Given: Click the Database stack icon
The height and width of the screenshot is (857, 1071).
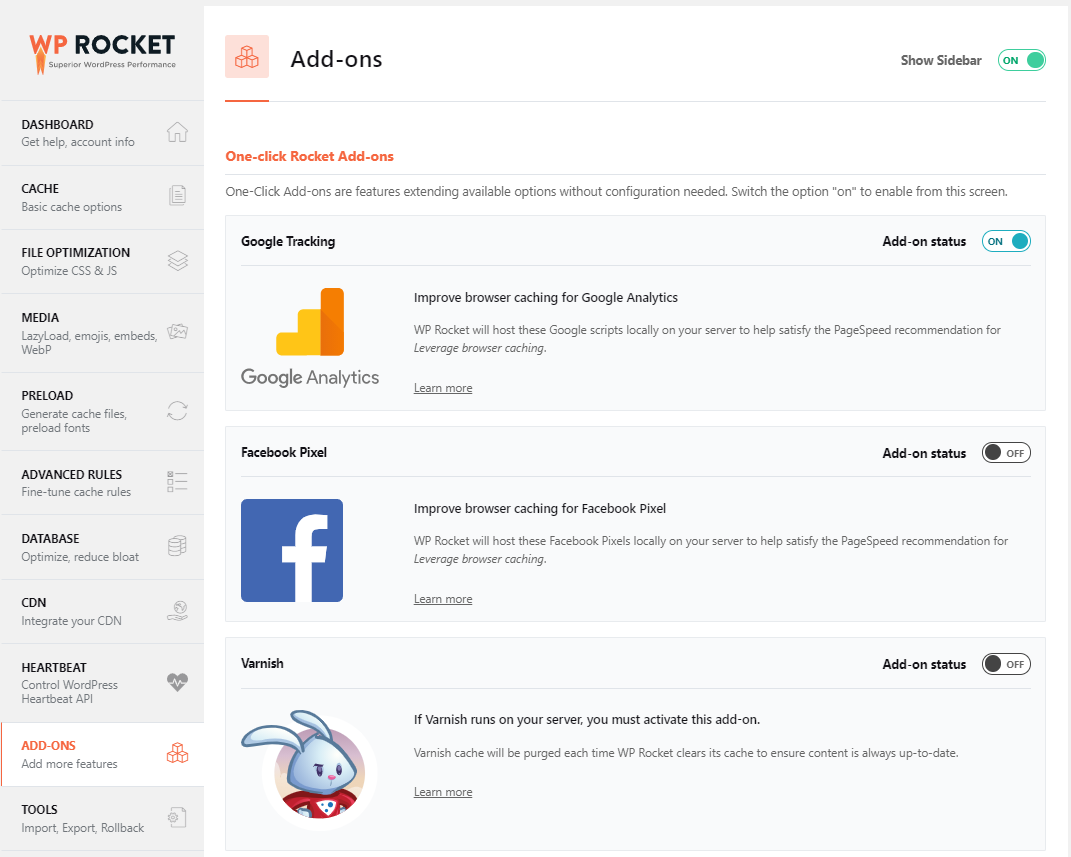Looking at the screenshot, I should coord(177,546).
